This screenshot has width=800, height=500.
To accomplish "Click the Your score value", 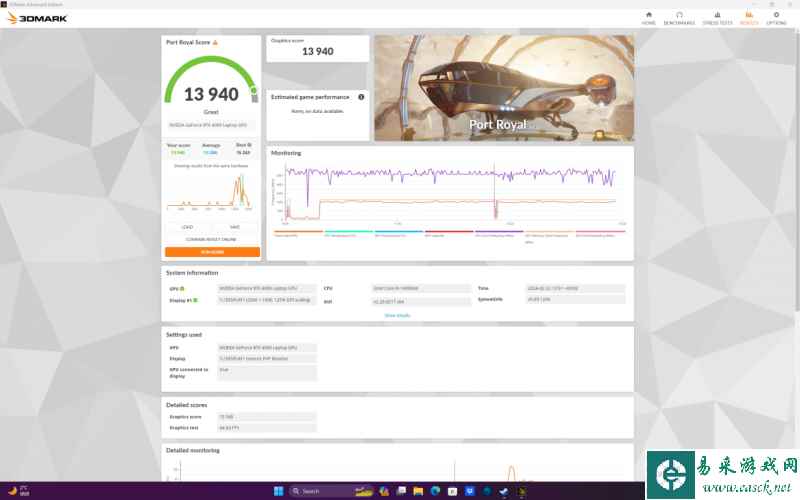I will [x=178, y=153].
